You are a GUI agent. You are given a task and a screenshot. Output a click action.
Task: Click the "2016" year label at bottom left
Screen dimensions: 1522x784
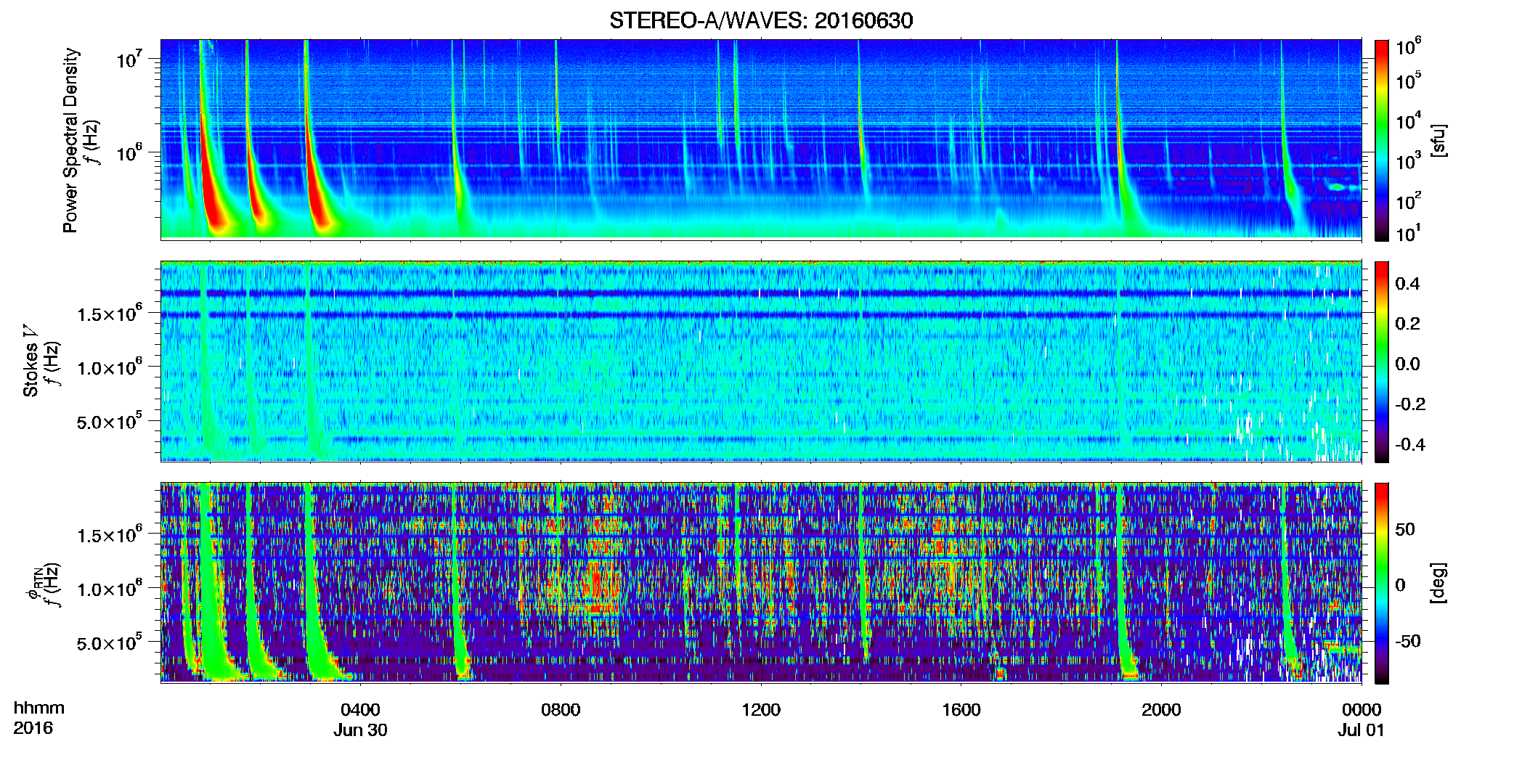tap(33, 727)
